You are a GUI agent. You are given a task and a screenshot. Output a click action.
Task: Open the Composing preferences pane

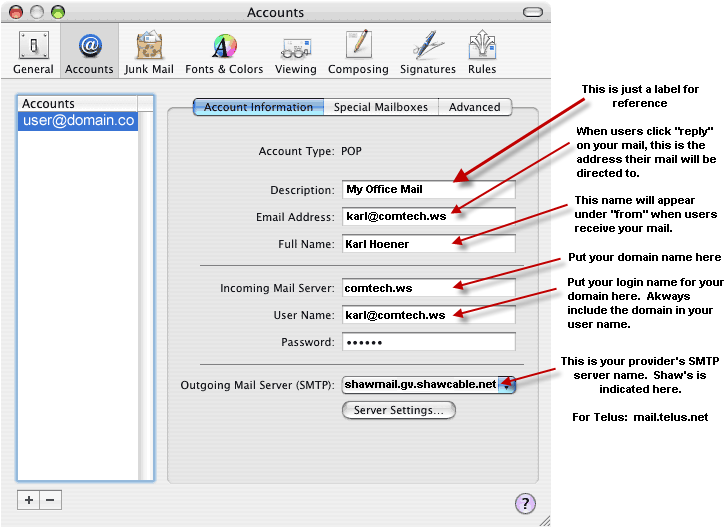tap(358, 51)
